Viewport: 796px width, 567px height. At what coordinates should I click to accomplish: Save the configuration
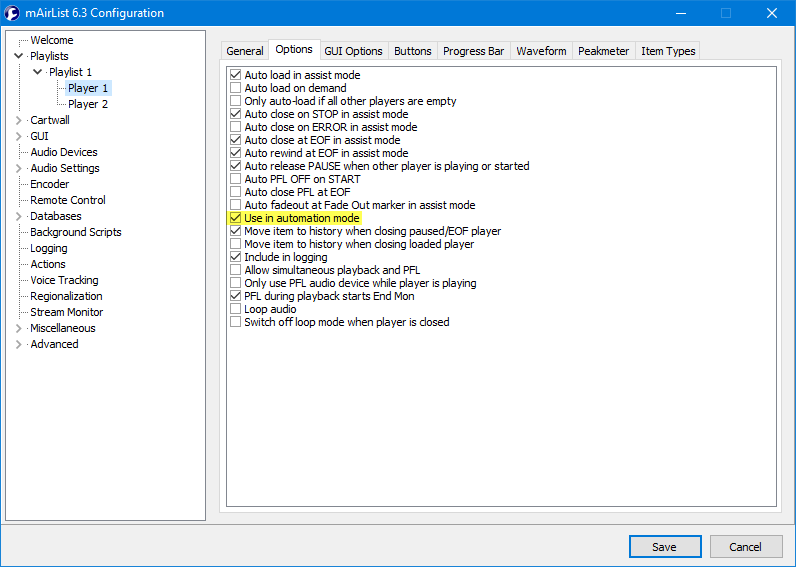coord(665,547)
